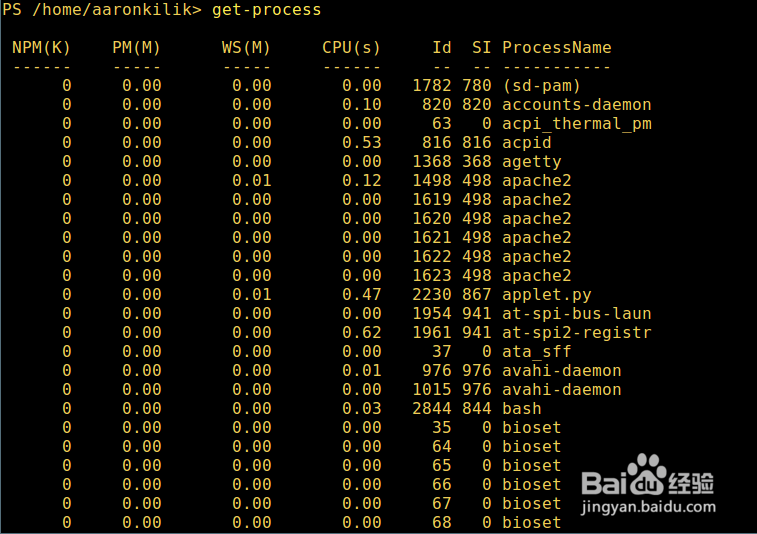Click SI value 780 of (sd-pam)
This screenshot has width=757, height=534.
(x=477, y=86)
